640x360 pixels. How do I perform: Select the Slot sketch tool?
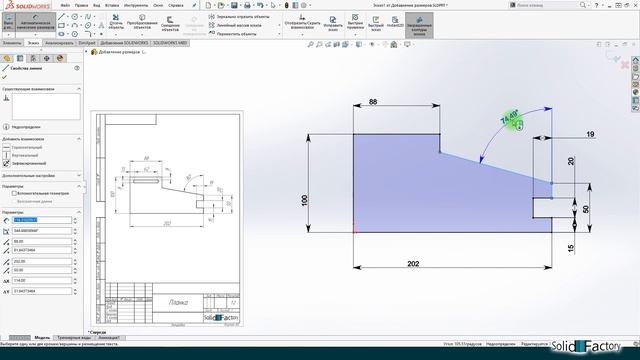(x=62, y=34)
